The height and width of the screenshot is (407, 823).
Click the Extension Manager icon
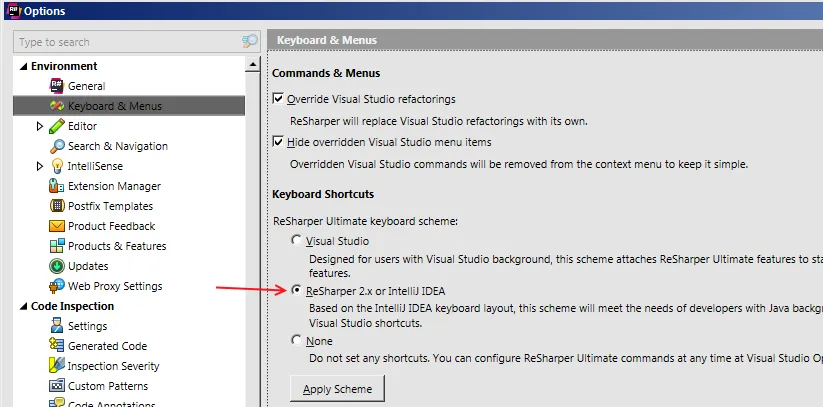[x=57, y=186]
